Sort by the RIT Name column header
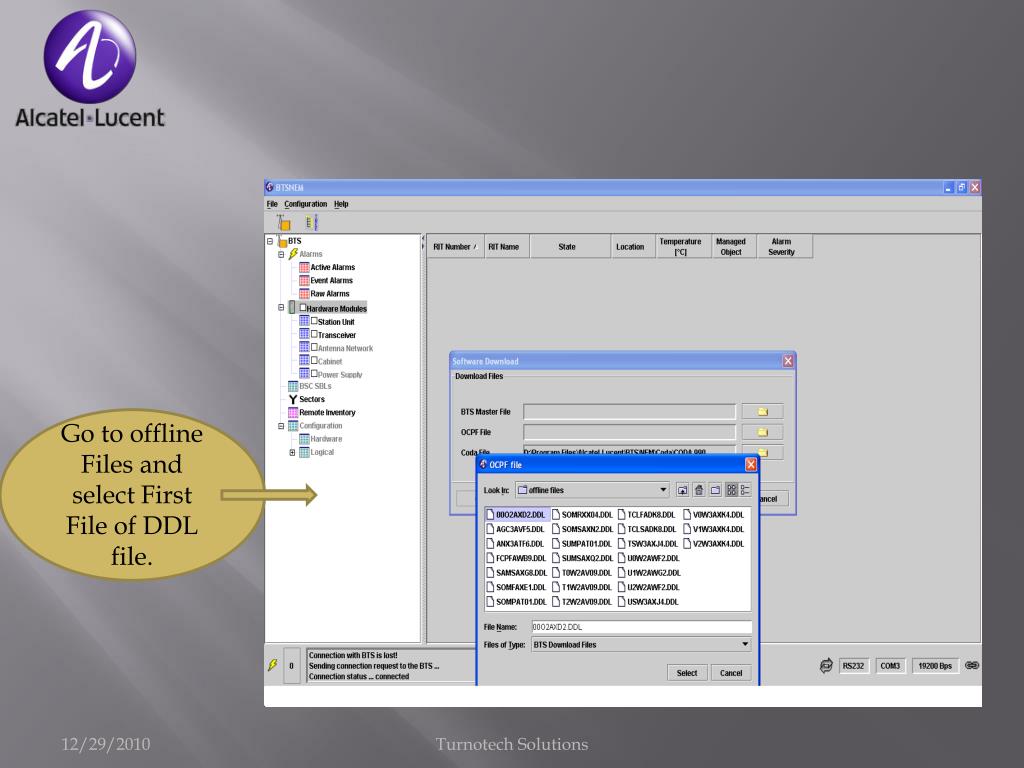1024x768 pixels. coord(507,247)
